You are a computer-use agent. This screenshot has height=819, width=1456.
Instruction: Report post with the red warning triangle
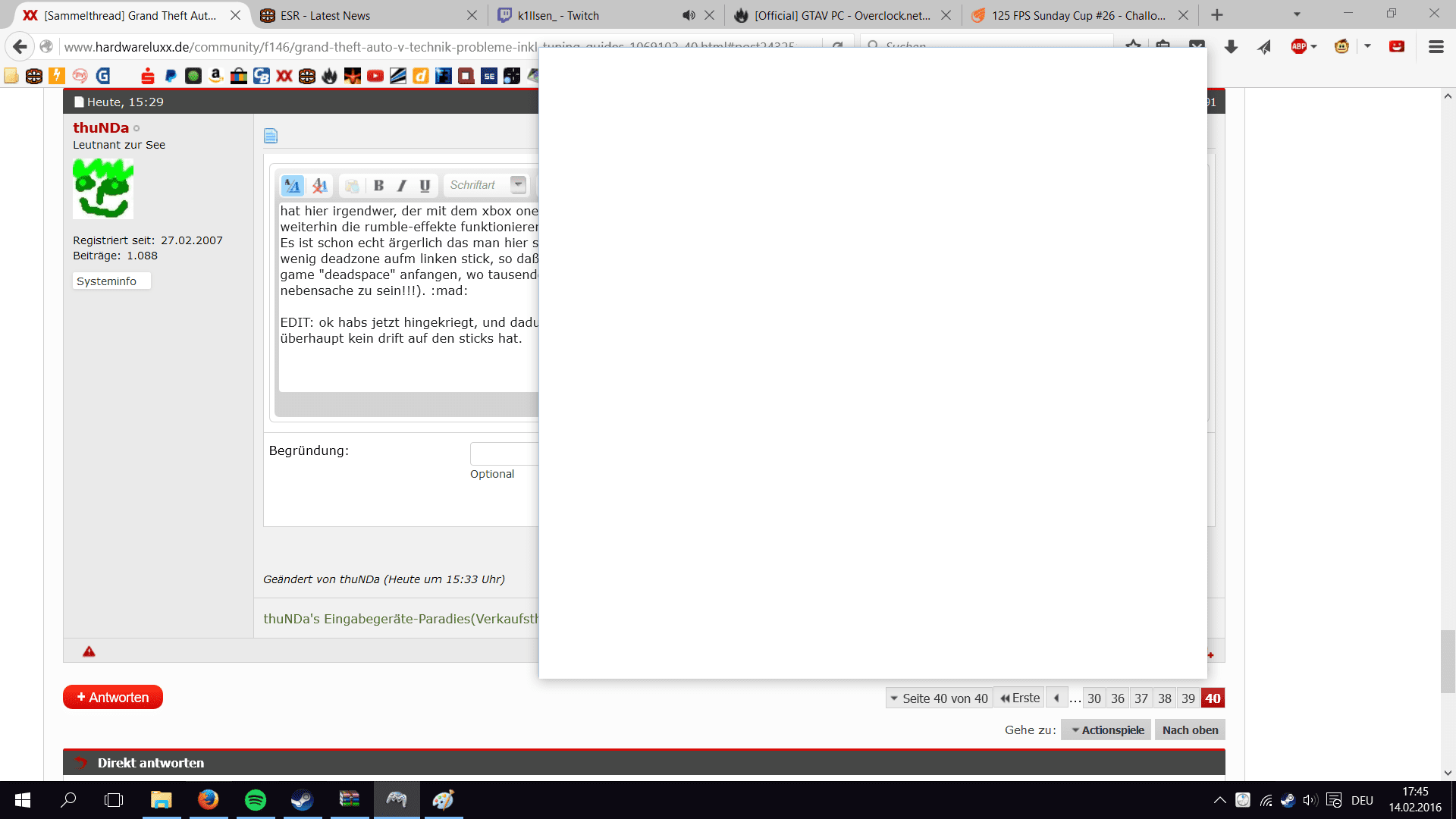tap(89, 651)
